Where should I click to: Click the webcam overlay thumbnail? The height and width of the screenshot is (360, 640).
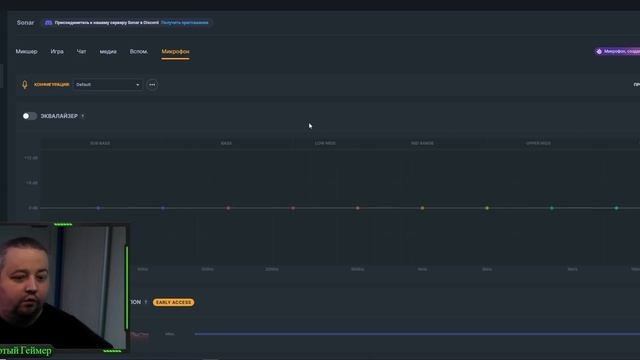click(63, 288)
